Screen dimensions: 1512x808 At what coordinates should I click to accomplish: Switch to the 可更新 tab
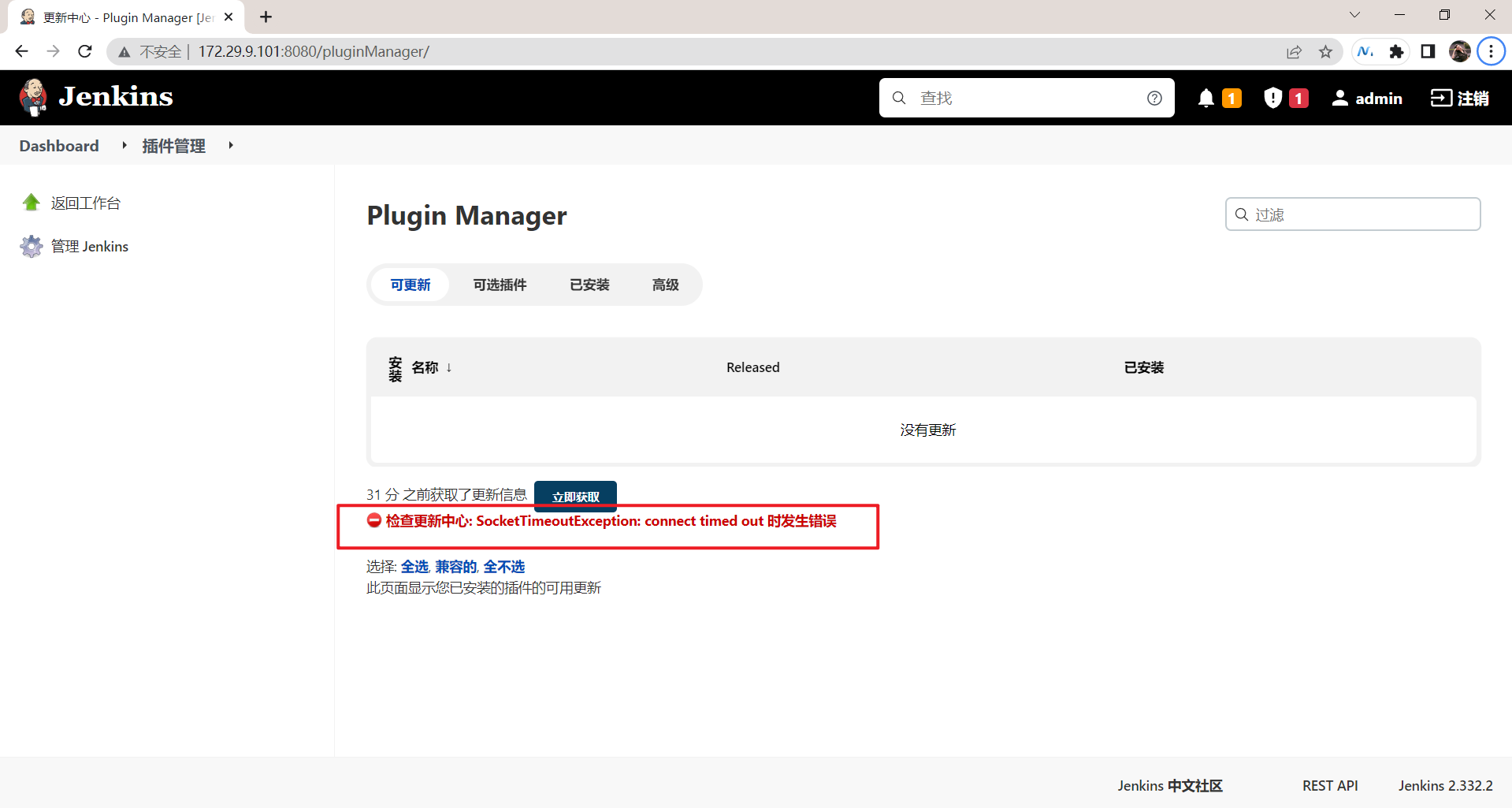pyautogui.click(x=411, y=285)
